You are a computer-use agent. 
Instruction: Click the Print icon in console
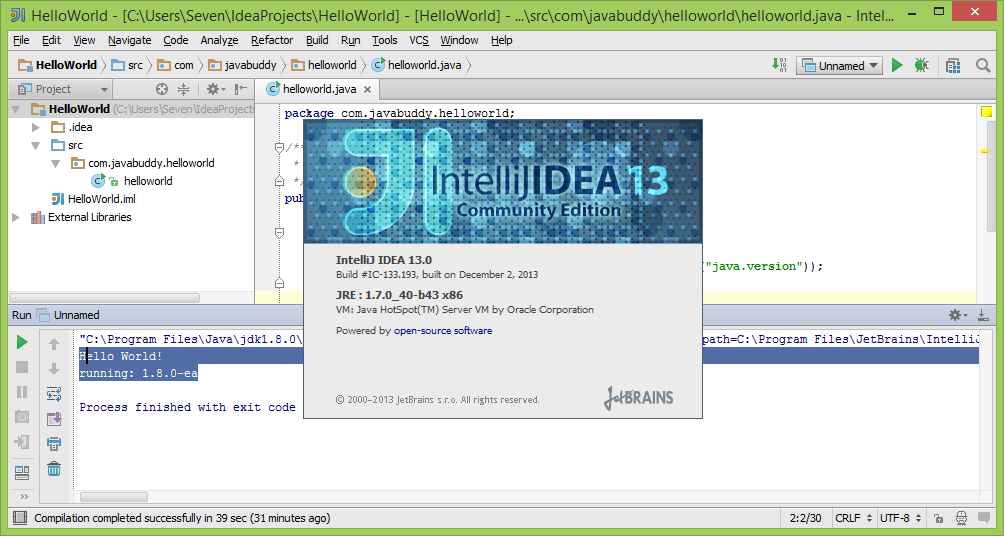pos(54,444)
